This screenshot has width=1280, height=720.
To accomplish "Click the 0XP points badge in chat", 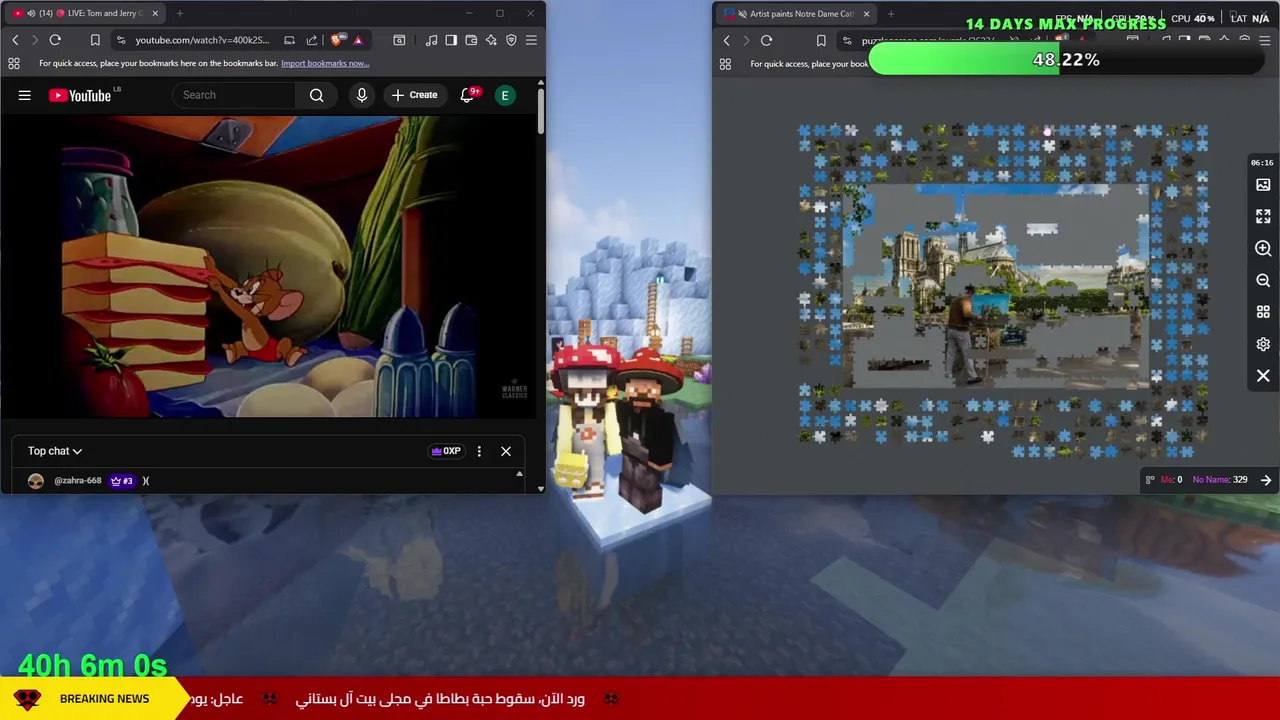I will pos(446,451).
